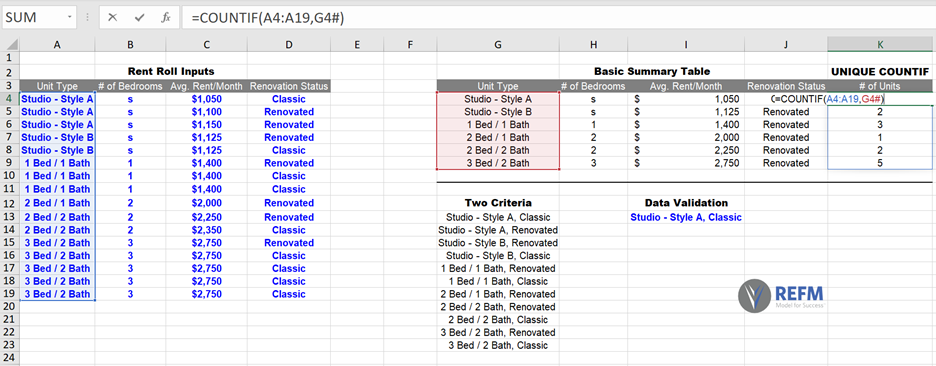The width and height of the screenshot is (936, 366).
Task: Select column F header
Action: [410, 45]
